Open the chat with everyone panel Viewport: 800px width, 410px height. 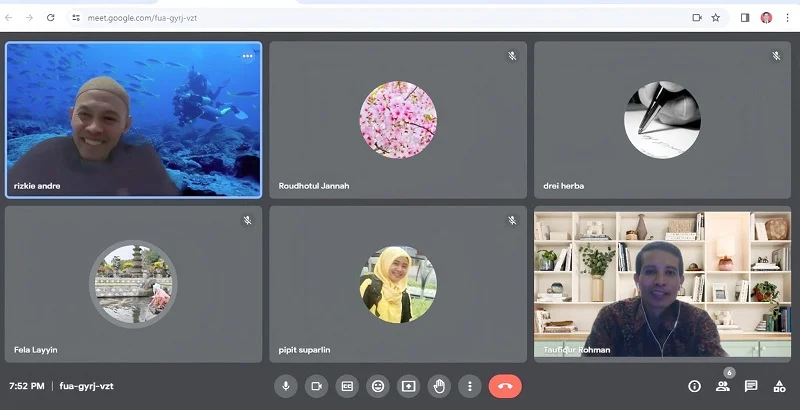point(751,386)
